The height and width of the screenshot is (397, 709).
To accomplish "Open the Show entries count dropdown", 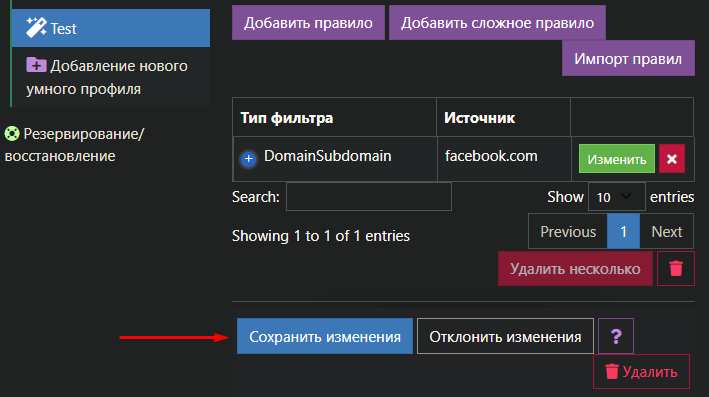I will [x=616, y=197].
